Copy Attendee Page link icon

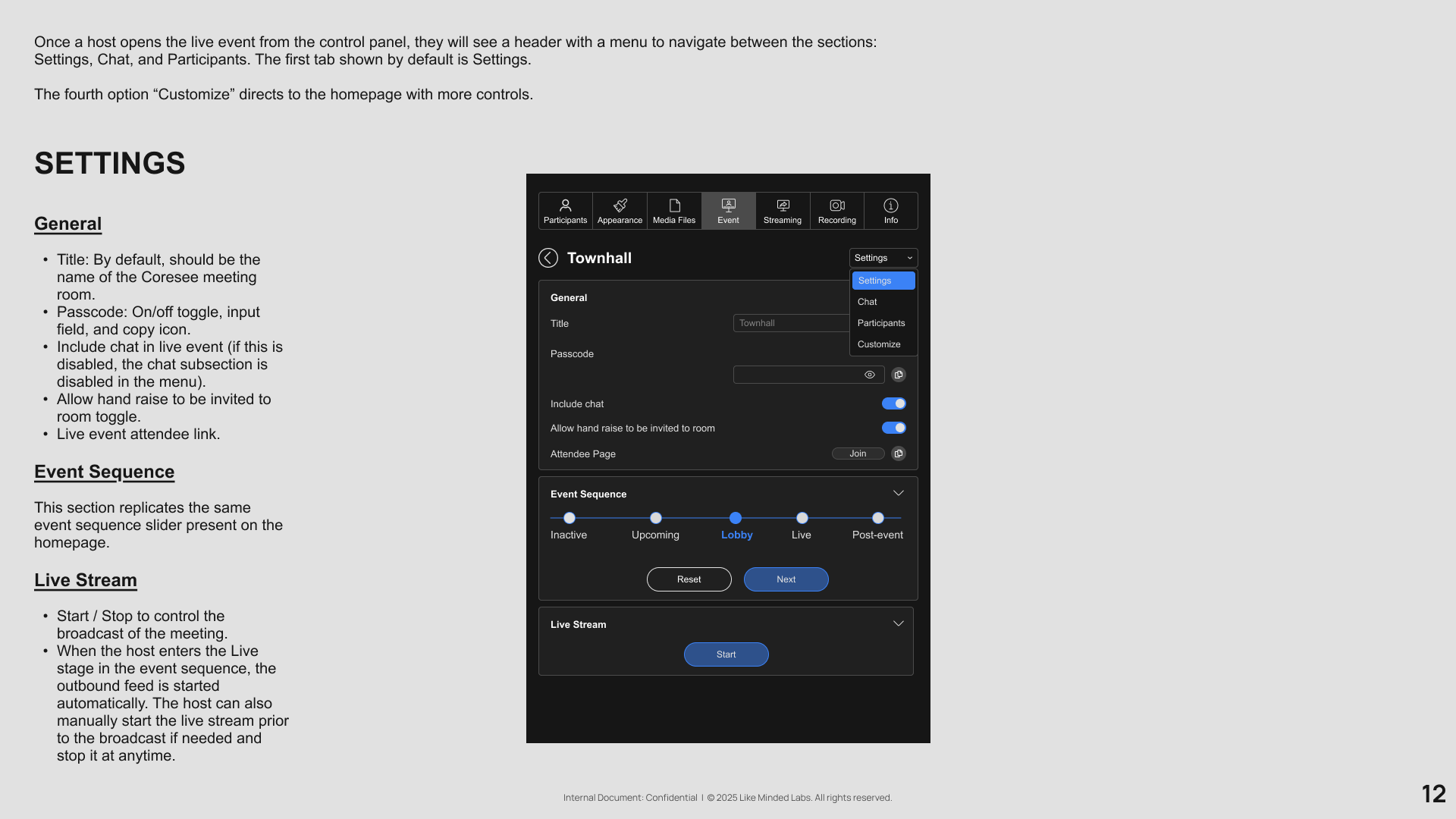(x=899, y=453)
